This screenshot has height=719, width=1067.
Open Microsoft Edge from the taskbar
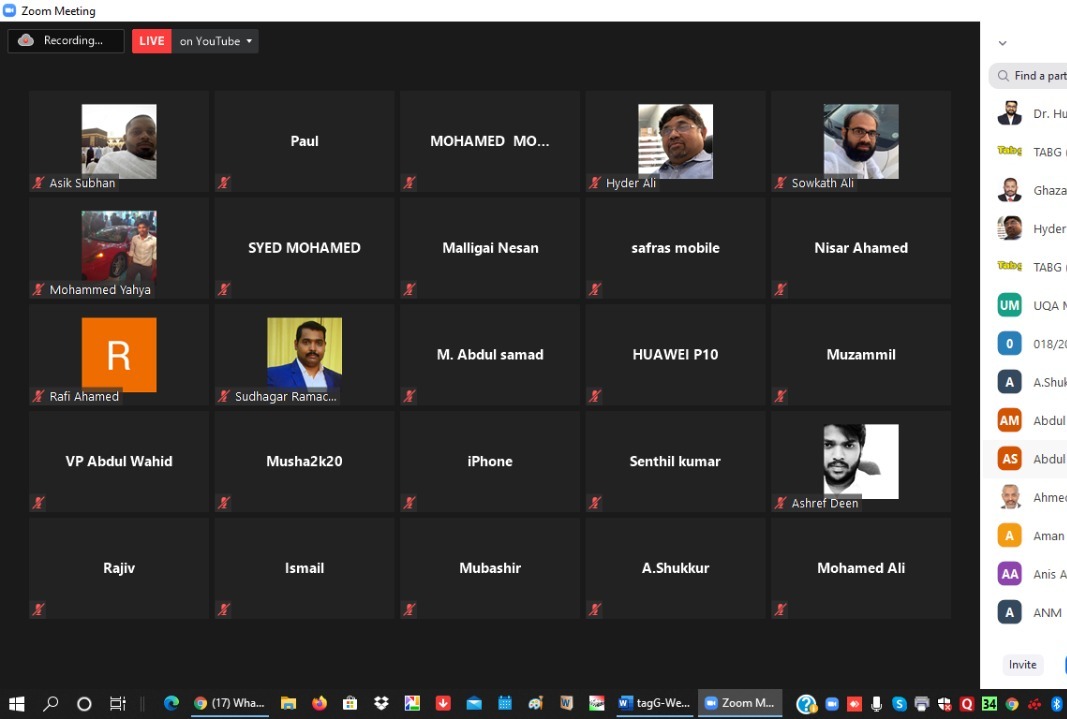pyautogui.click(x=171, y=703)
